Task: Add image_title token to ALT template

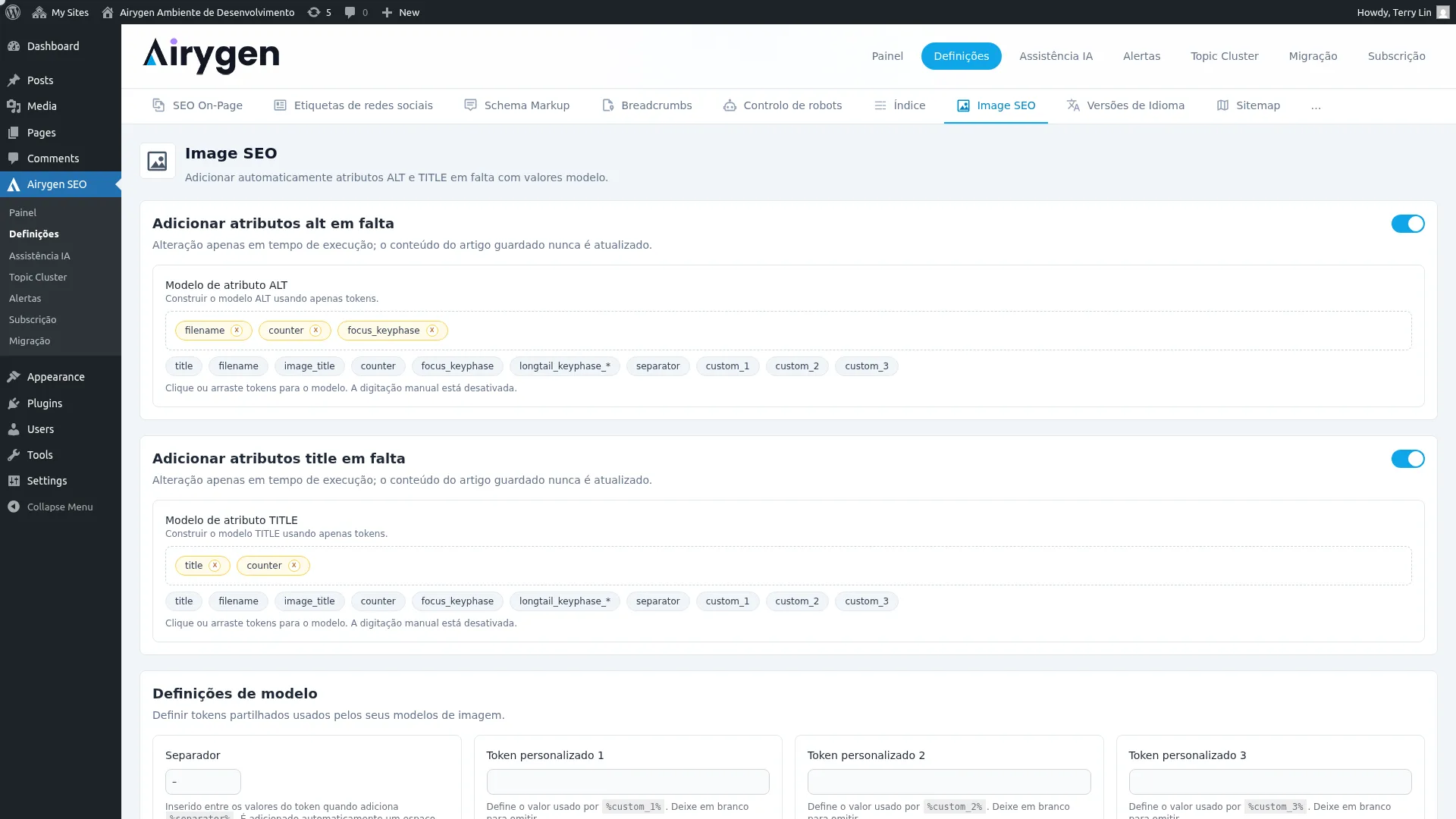Action: pyautogui.click(x=309, y=366)
